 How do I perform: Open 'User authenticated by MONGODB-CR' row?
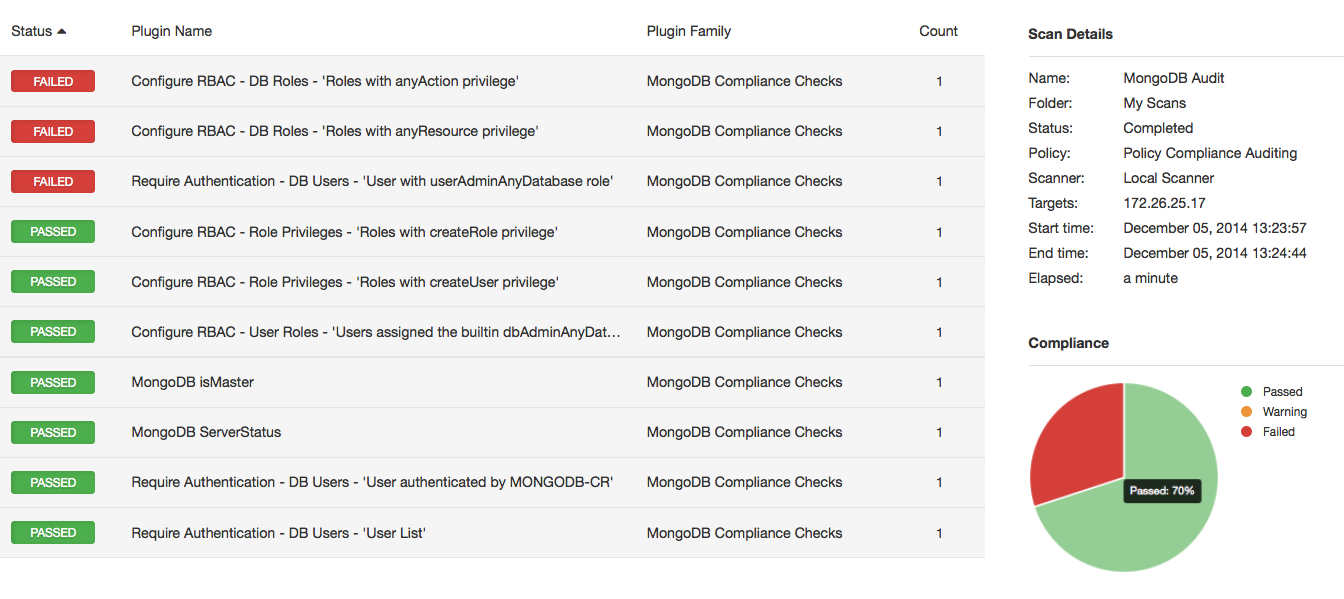tap(492, 482)
